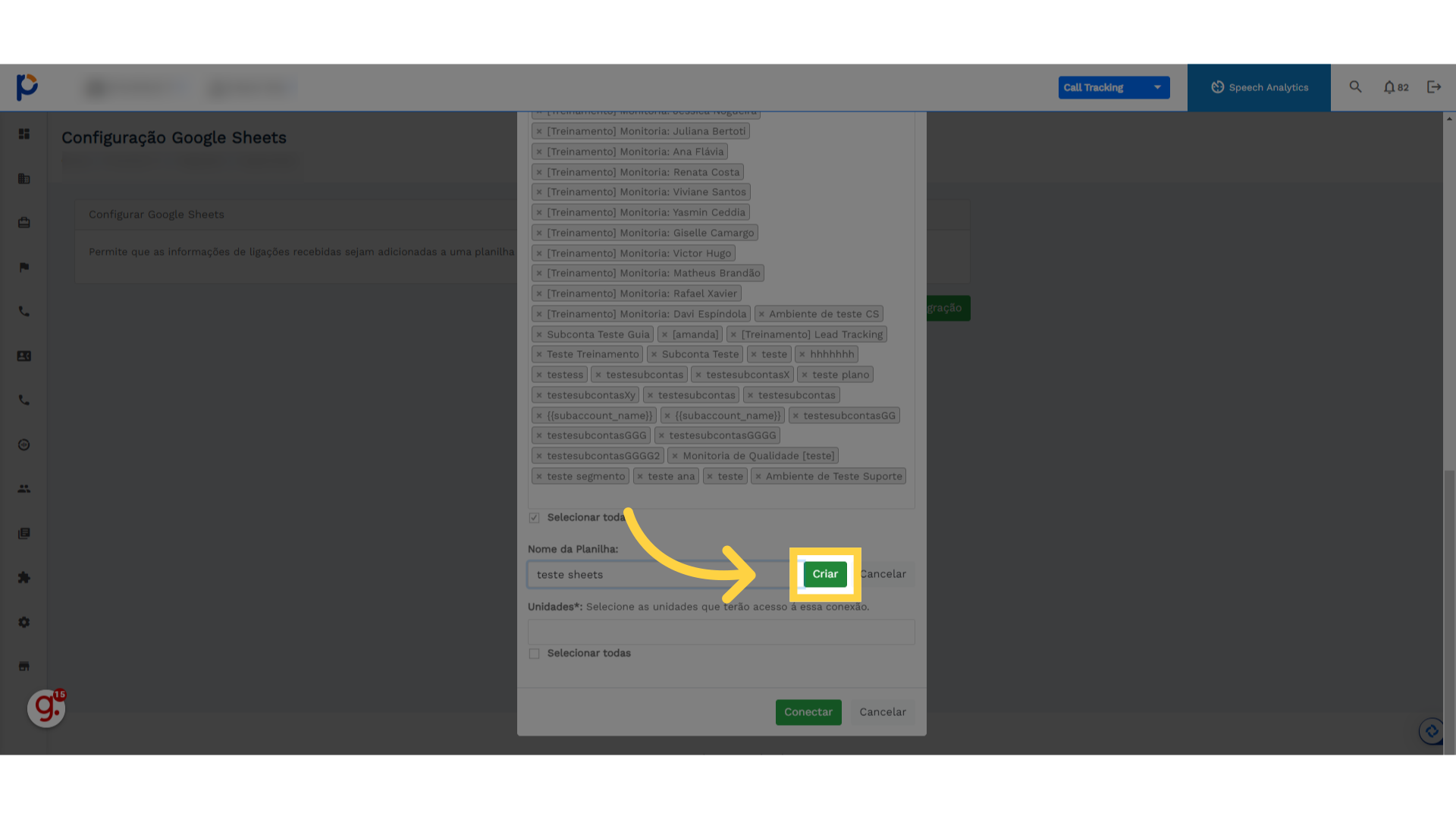Open the contact card sidebar icon
Viewport: 1456px width, 819px height.
[x=24, y=356]
